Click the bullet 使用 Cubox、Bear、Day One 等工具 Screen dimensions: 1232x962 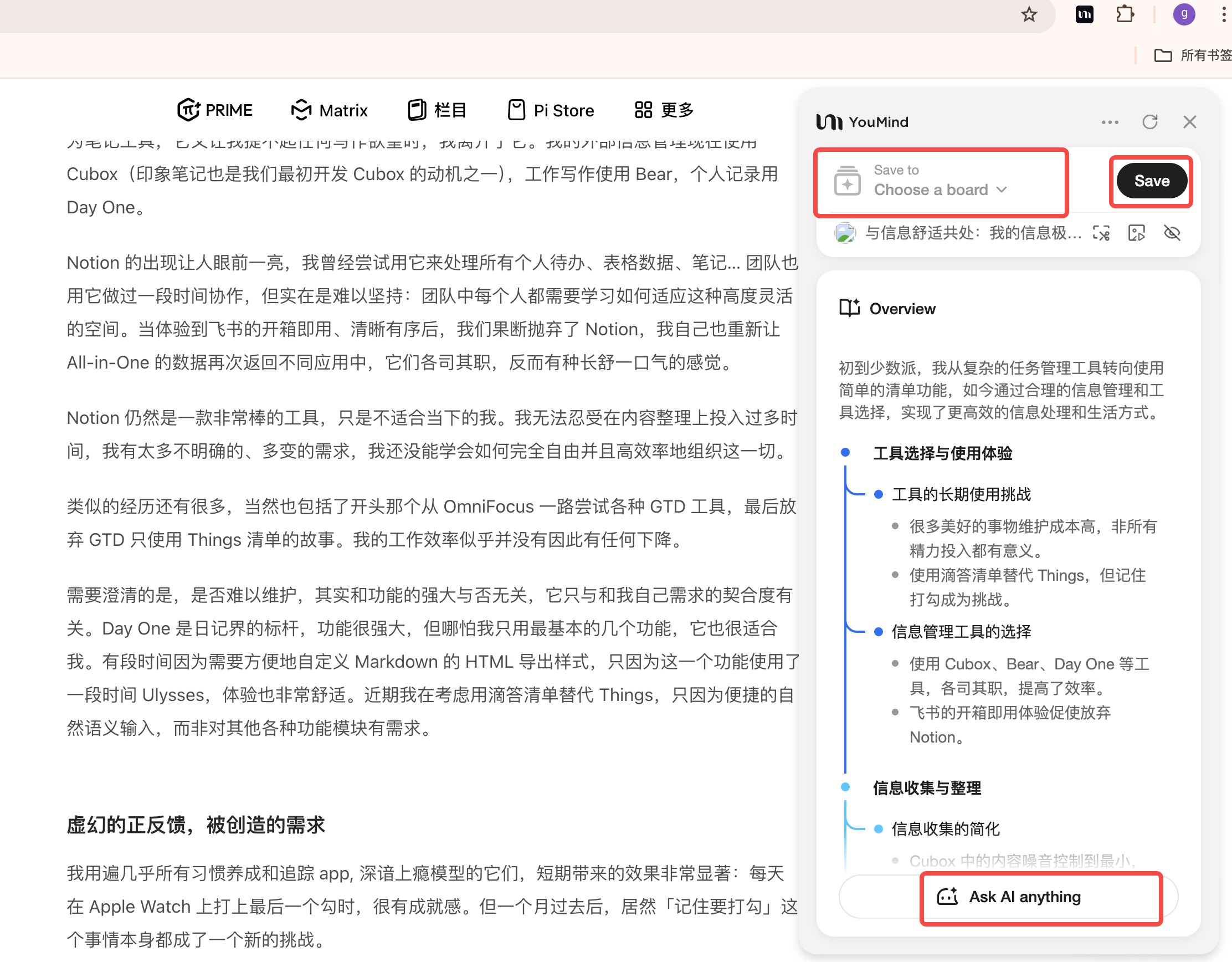(1029, 676)
